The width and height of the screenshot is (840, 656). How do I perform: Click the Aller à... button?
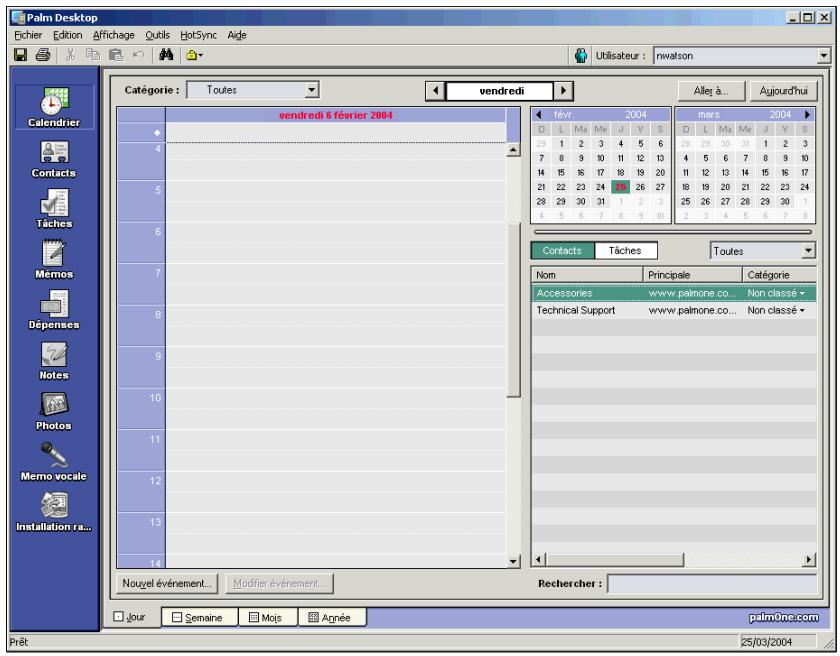tap(711, 91)
